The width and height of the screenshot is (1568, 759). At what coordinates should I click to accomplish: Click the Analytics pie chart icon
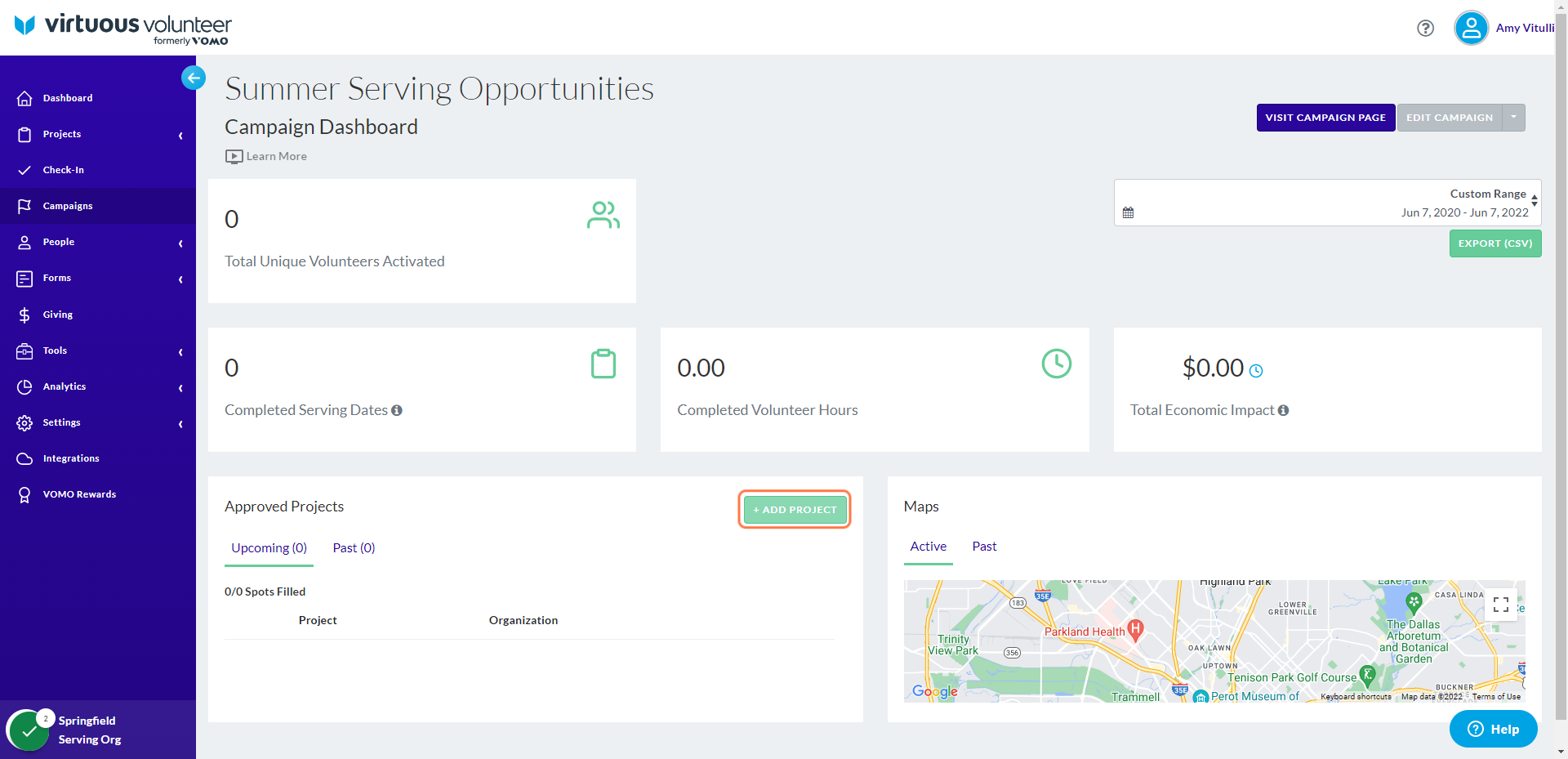tap(24, 386)
